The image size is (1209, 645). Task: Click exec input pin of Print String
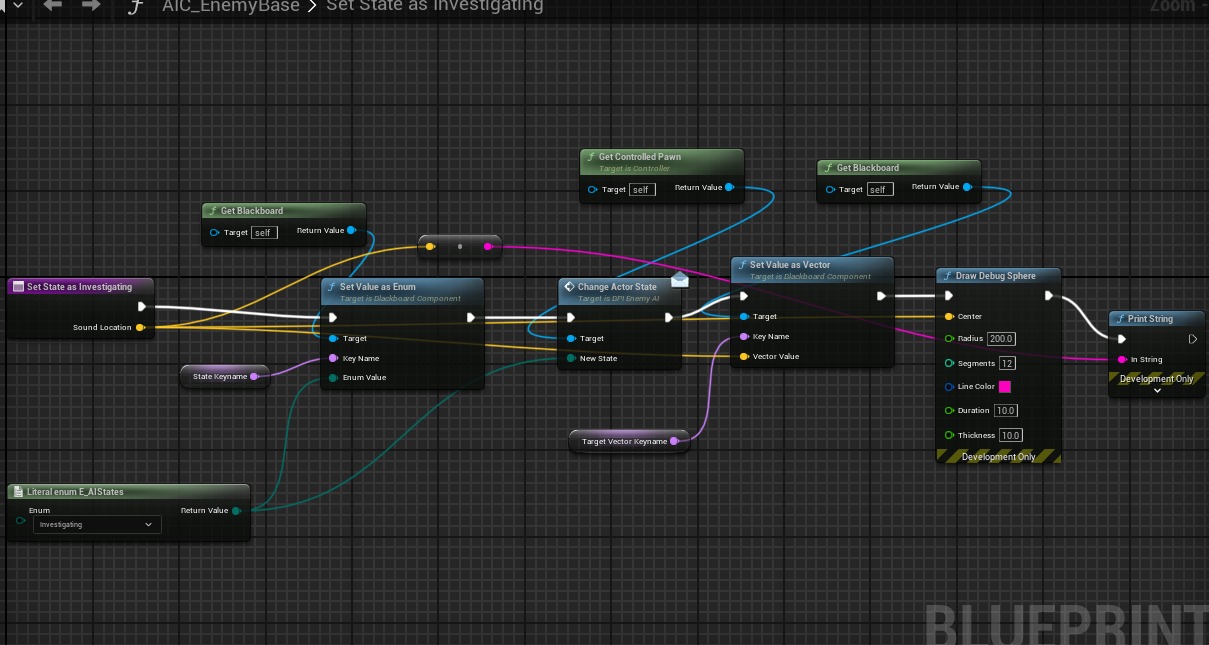(1122, 339)
